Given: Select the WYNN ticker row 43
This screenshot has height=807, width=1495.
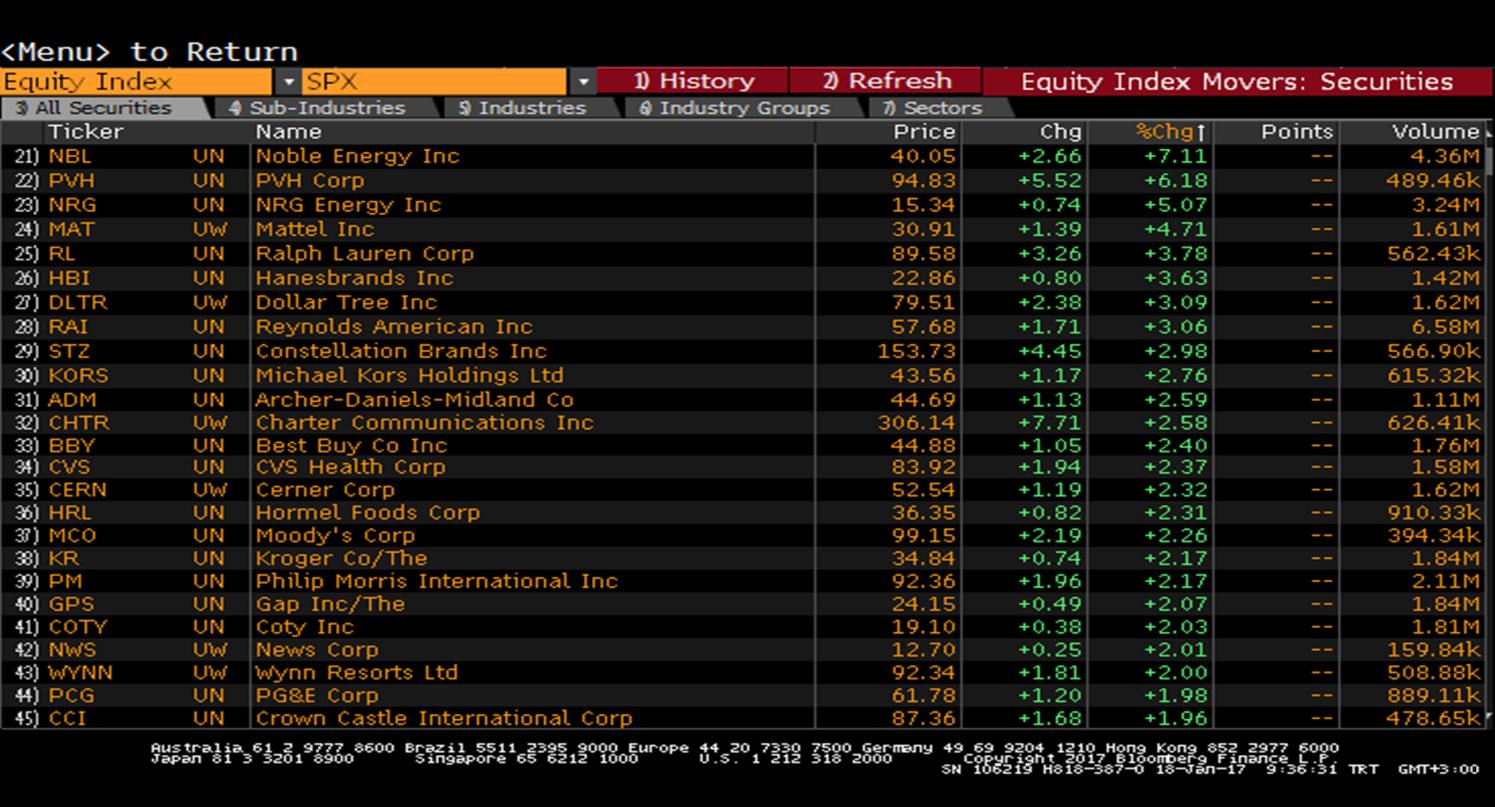Looking at the screenshot, I should point(80,673).
